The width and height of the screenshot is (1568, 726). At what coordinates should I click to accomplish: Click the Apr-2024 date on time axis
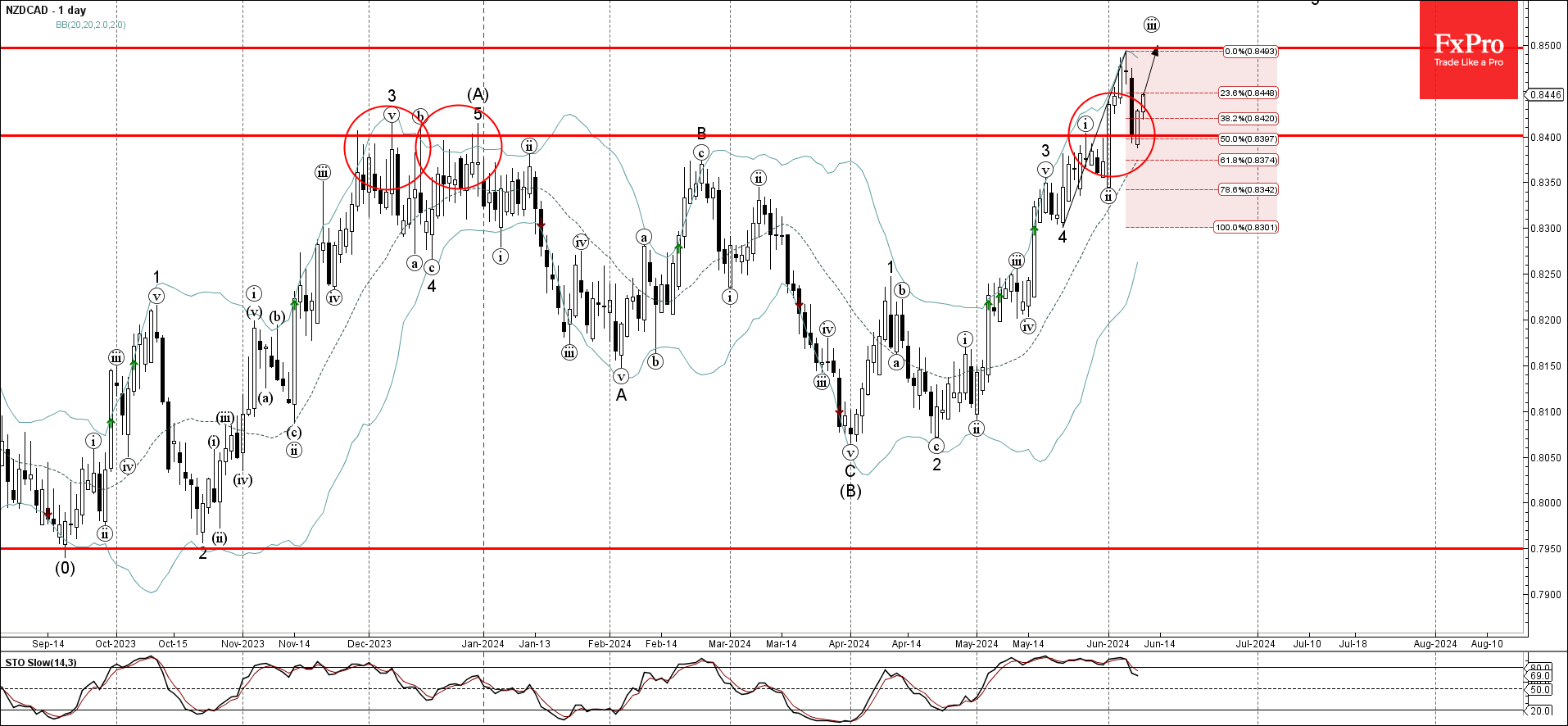[x=850, y=644]
